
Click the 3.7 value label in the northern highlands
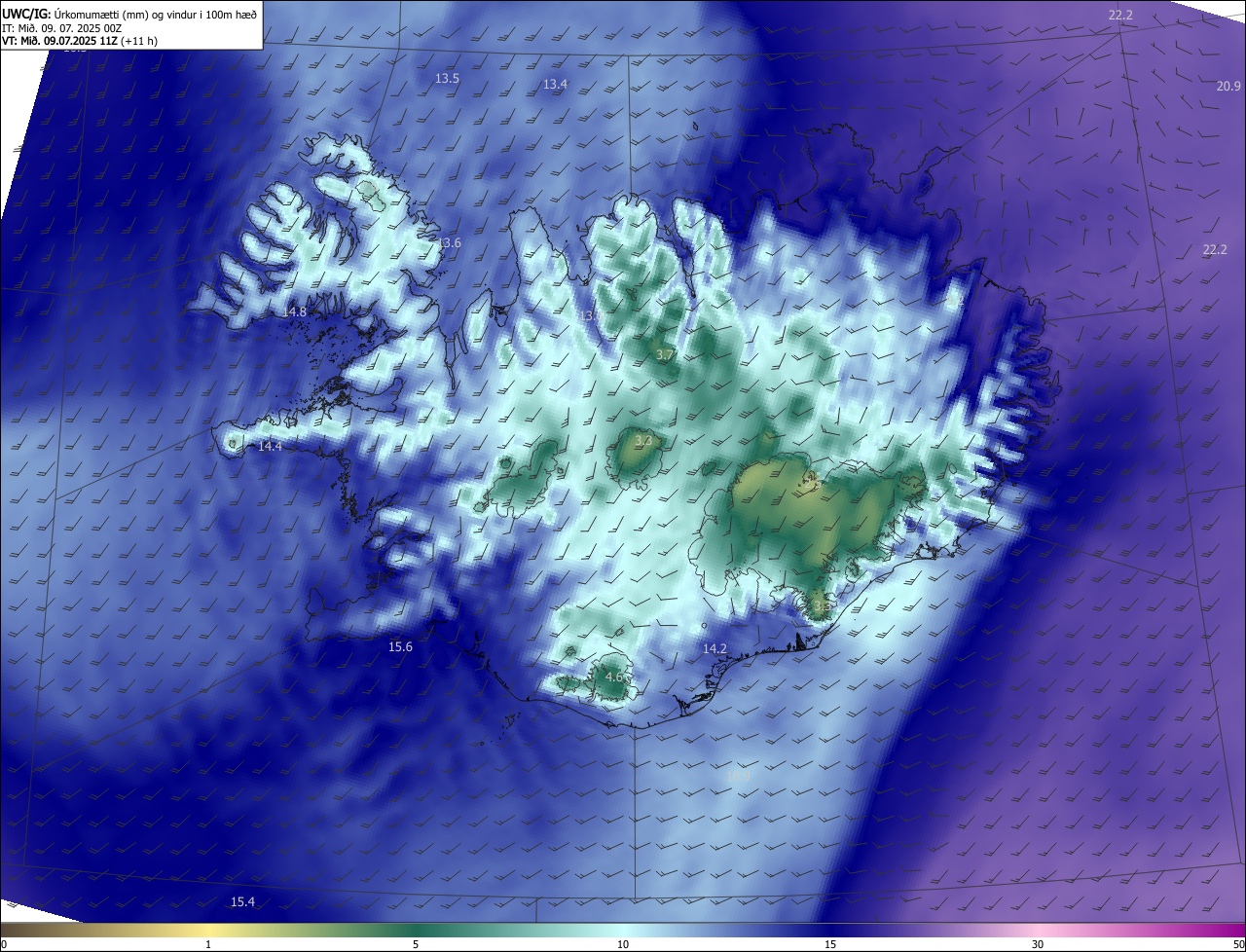click(x=665, y=355)
